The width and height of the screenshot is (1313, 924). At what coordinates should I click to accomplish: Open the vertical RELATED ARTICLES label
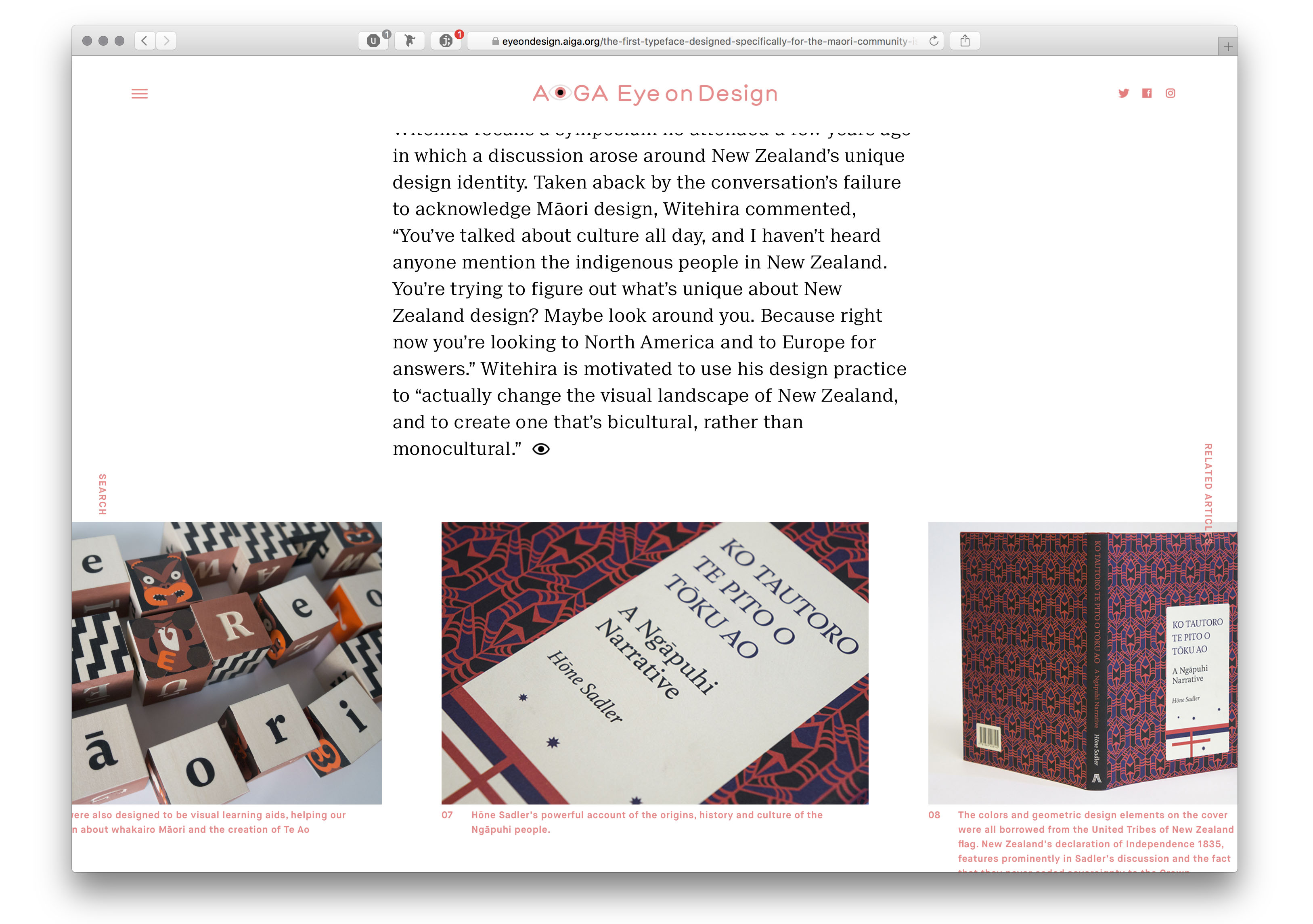(x=1208, y=493)
